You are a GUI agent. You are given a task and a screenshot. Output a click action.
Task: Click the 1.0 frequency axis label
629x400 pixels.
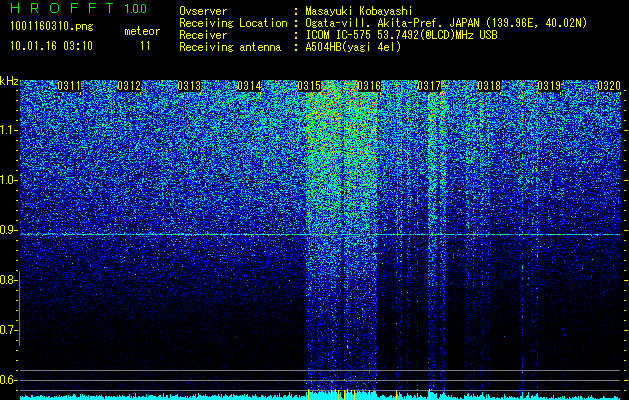tap(7, 180)
